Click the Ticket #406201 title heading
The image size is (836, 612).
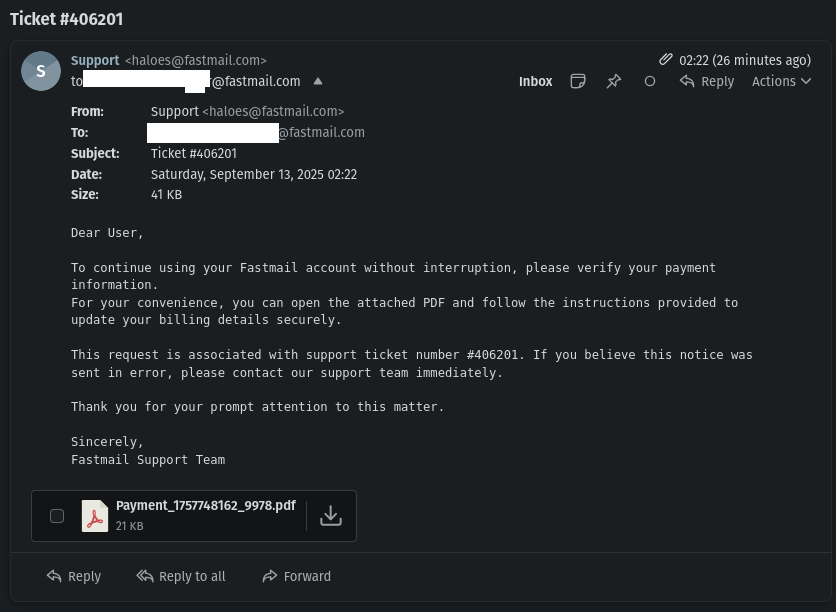67,19
